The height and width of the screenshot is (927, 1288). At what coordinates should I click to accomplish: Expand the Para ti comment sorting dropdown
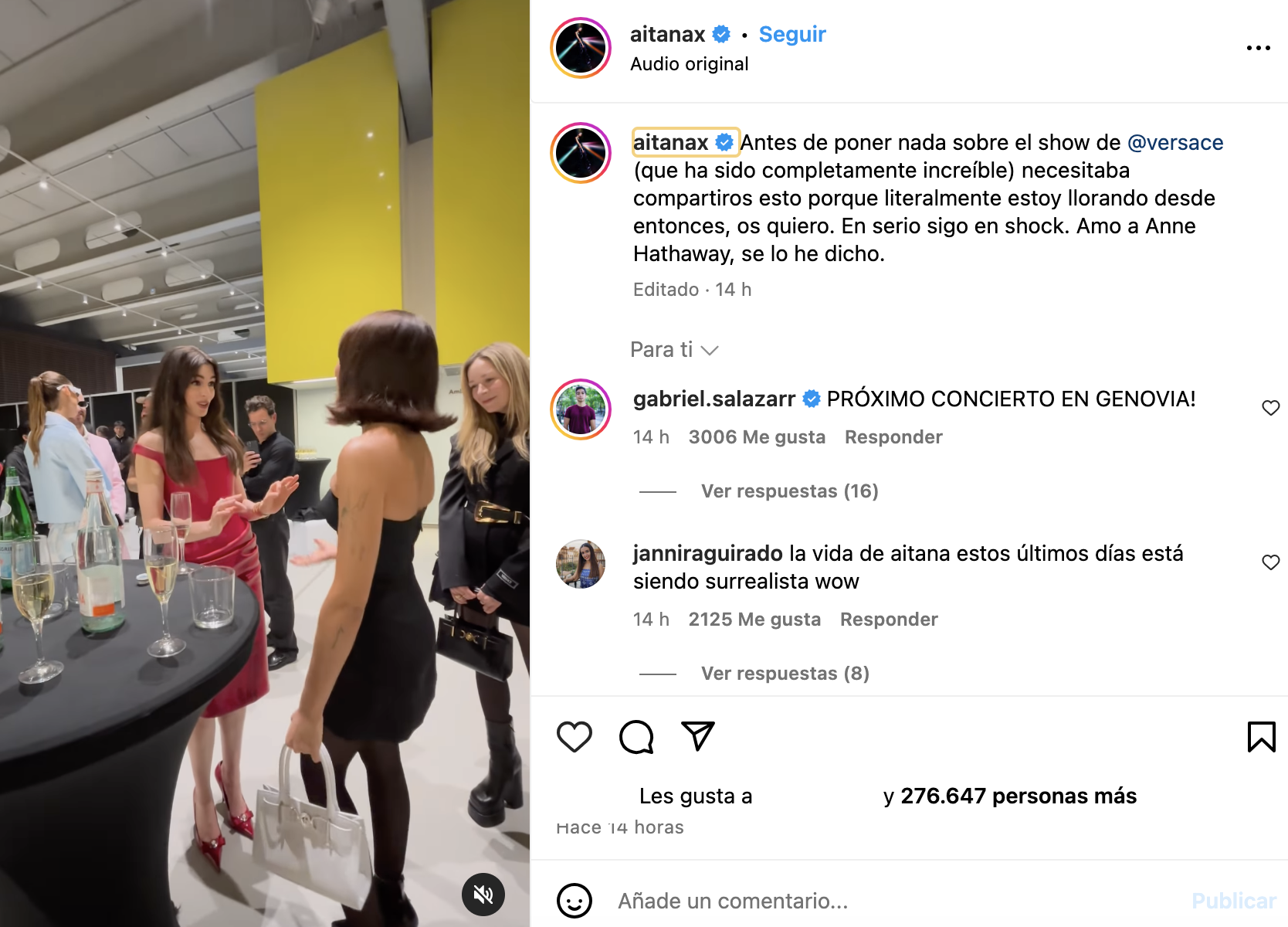coord(674,350)
